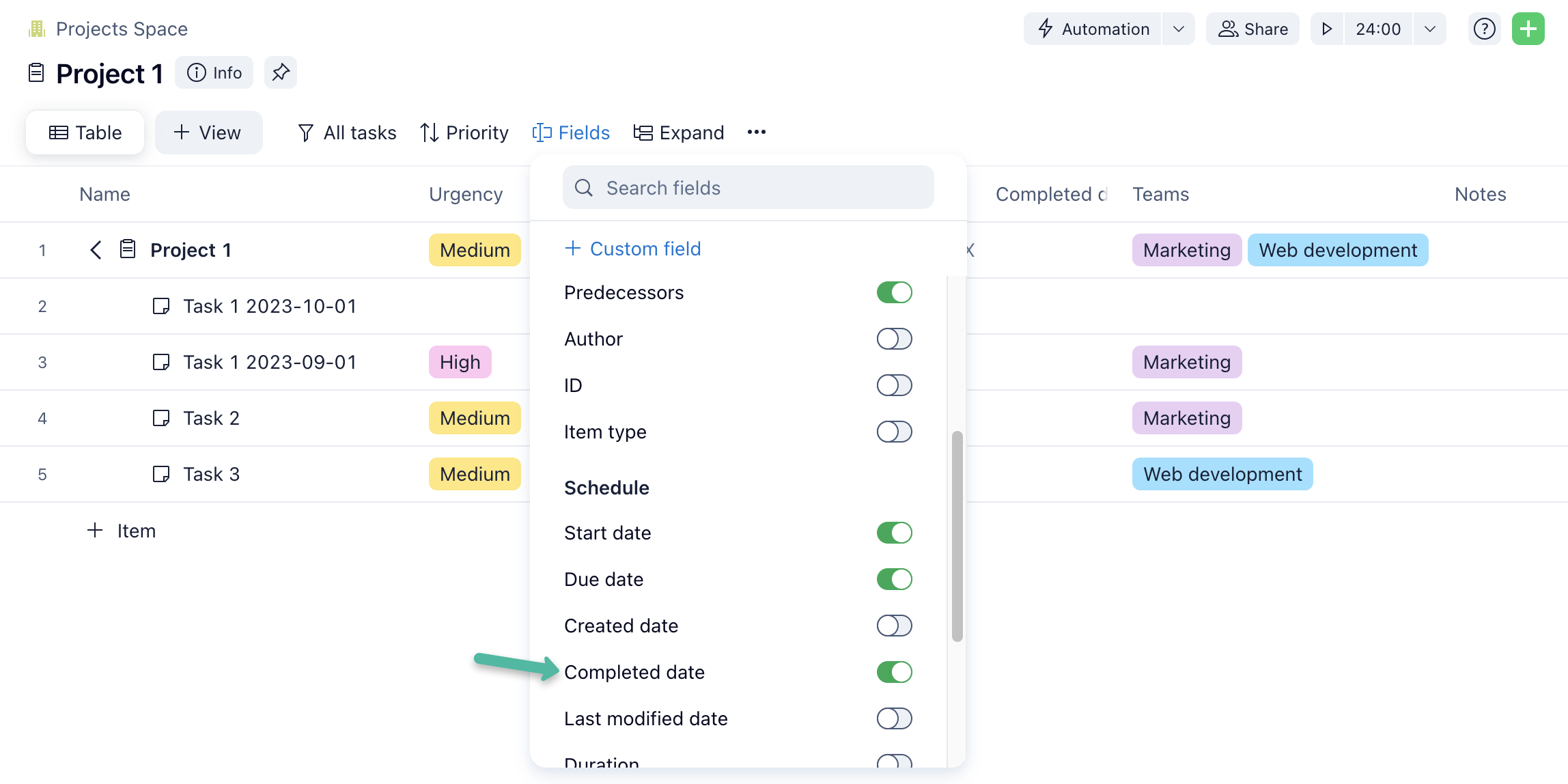Open the help question mark icon
The width and height of the screenshot is (1568, 784).
point(1484,29)
